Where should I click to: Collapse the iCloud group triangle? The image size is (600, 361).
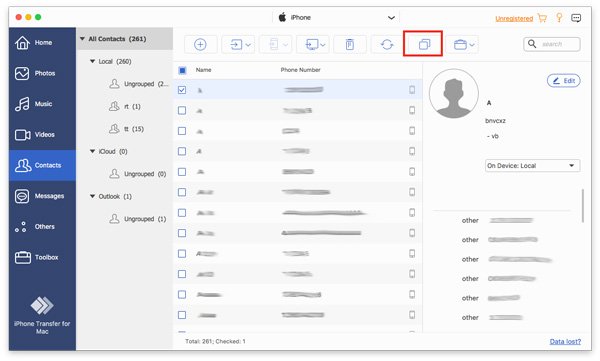[x=92, y=151]
